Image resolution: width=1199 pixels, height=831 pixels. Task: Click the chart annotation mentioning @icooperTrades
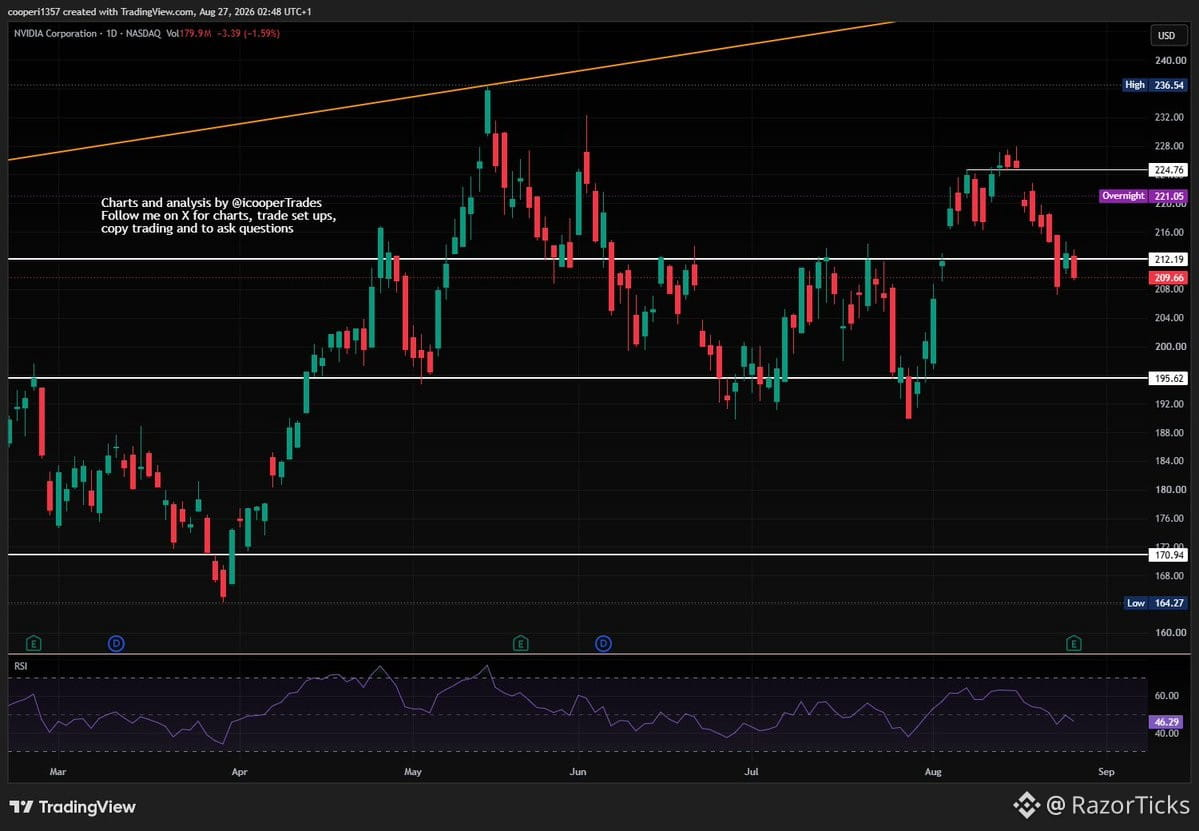219,216
